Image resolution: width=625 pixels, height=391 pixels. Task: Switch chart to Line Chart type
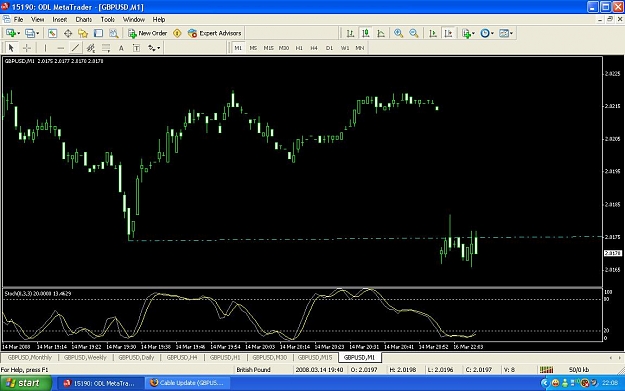pos(381,33)
